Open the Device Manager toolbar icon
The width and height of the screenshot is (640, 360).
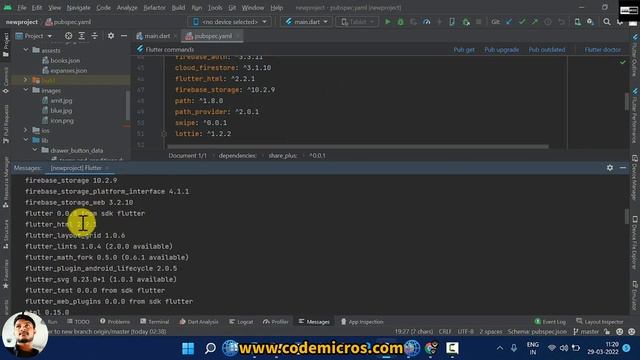coord(577,22)
